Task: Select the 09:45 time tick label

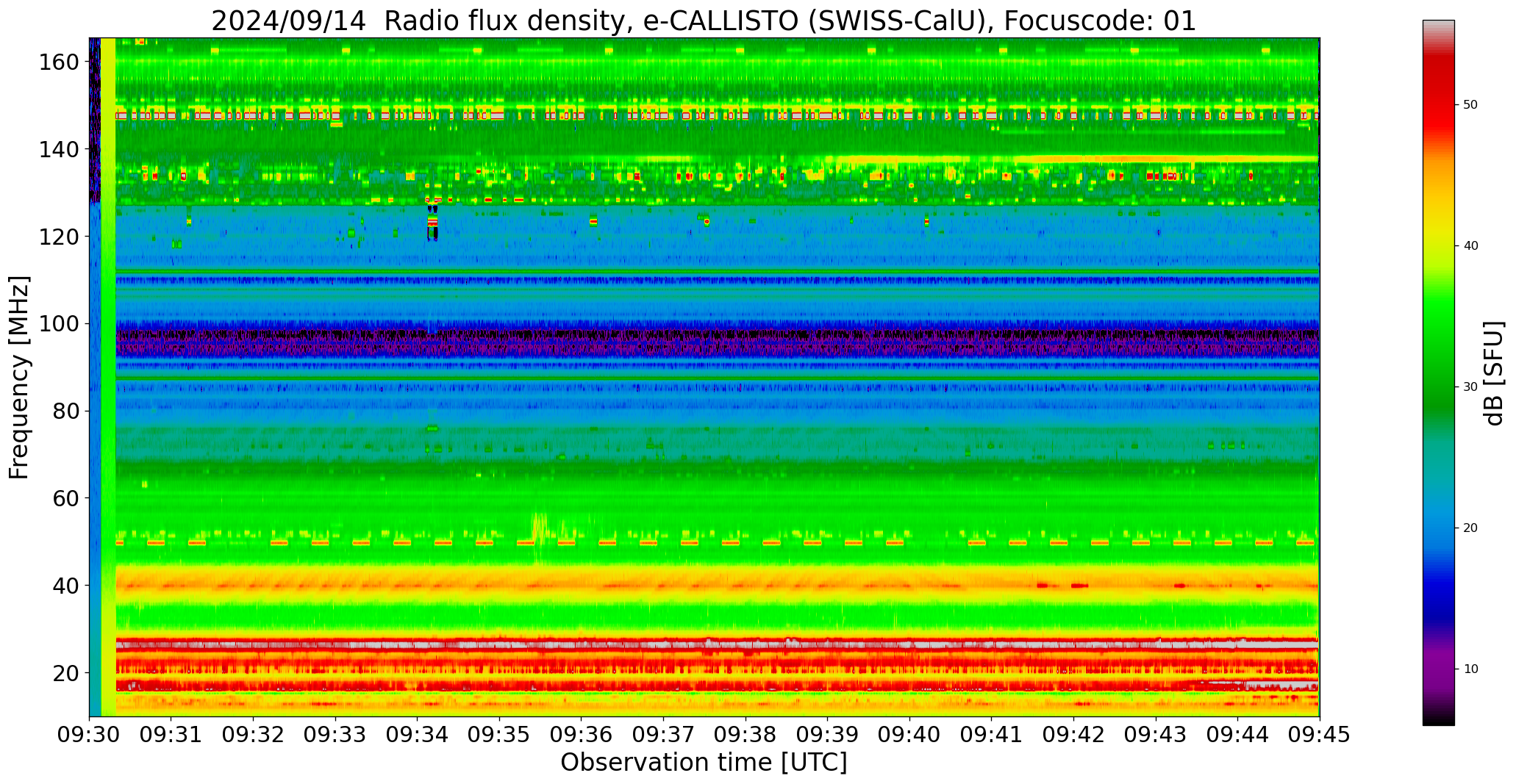Action: [1319, 735]
